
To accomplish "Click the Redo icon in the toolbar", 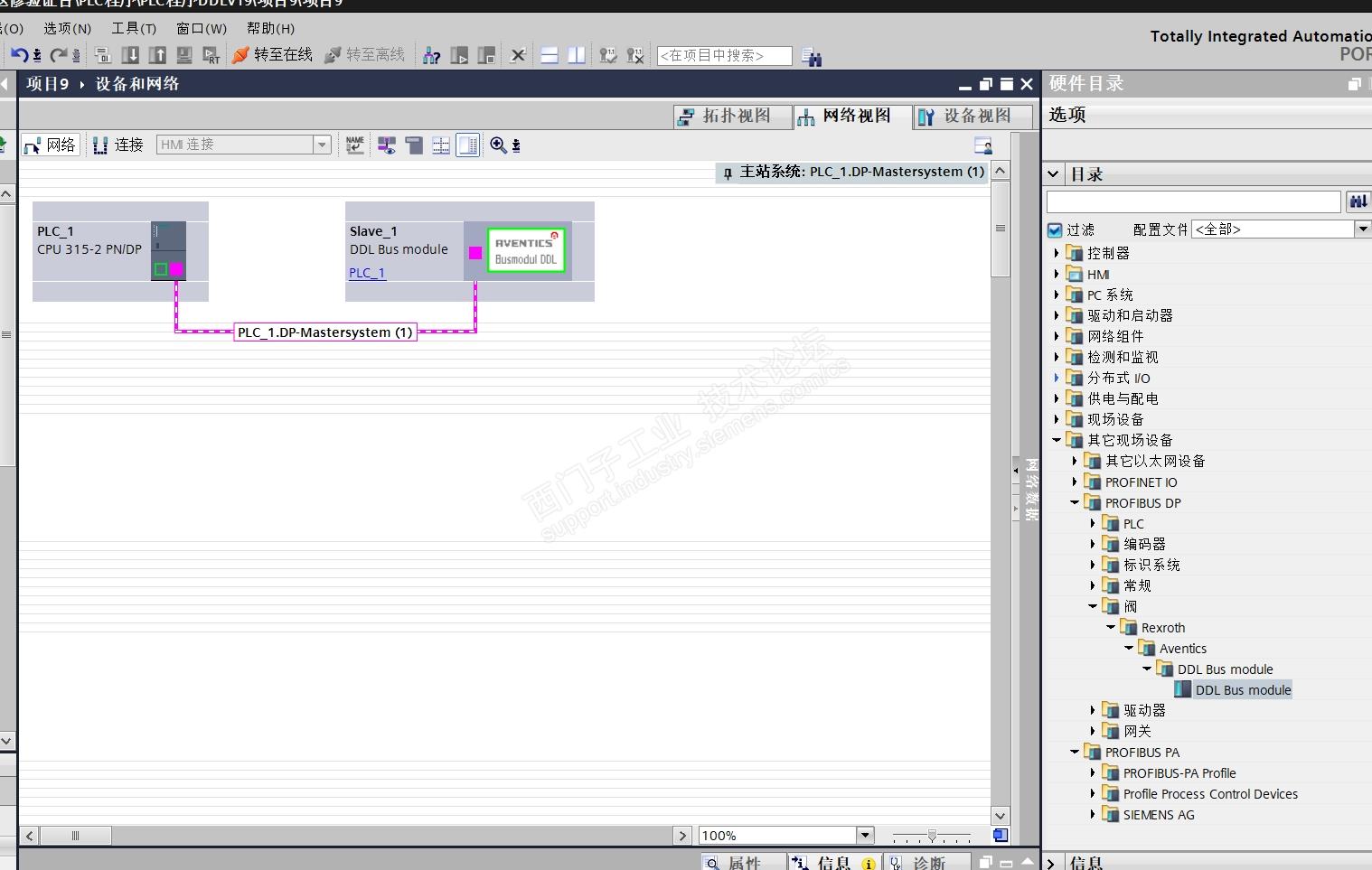I will click(59, 55).
